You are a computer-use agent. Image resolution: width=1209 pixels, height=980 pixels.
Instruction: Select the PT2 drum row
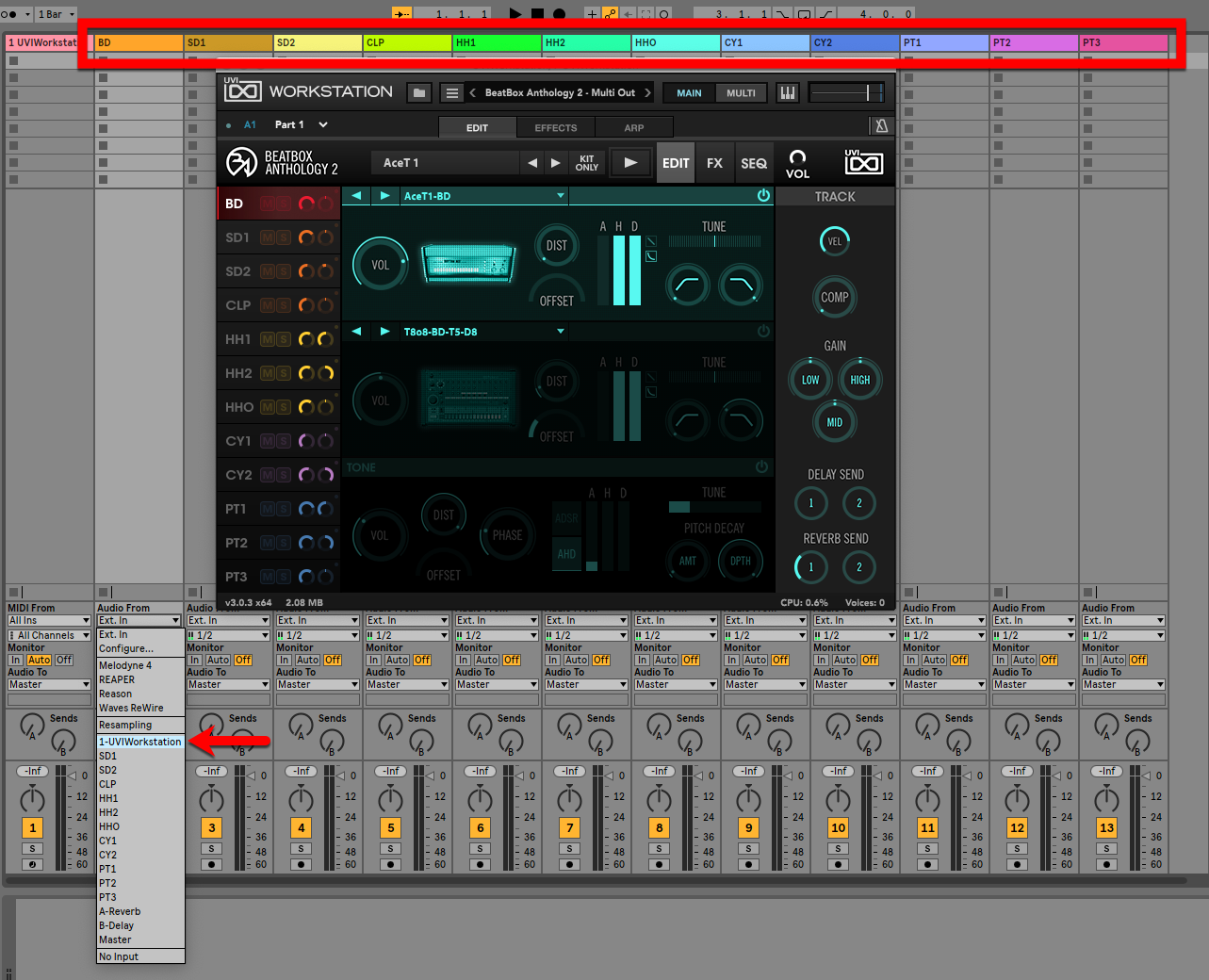[x=236, y=543]
